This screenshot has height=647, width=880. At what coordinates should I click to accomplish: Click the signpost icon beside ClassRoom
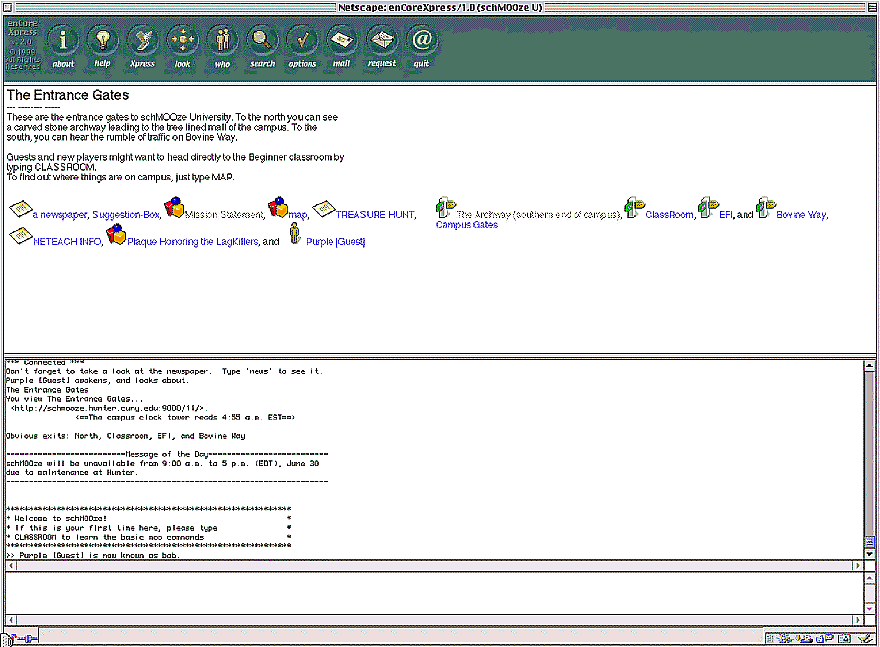click(x=635, y=207)
